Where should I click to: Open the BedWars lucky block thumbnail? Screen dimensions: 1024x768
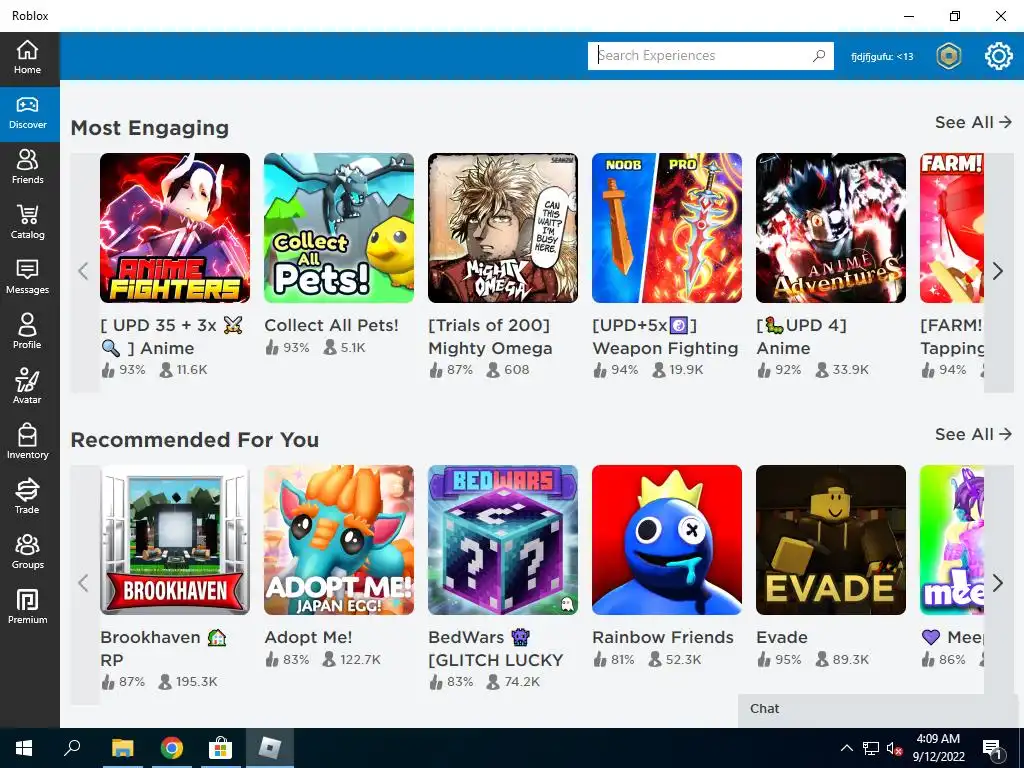(x=503, y=540)
